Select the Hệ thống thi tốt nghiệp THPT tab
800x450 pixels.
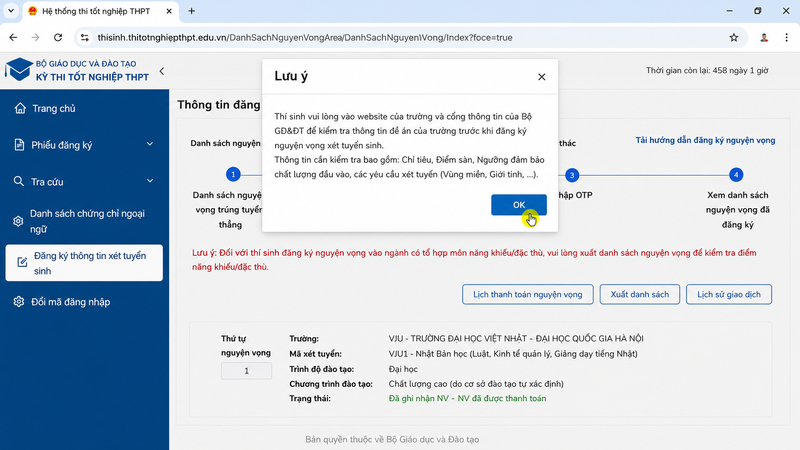click(101, 11)
